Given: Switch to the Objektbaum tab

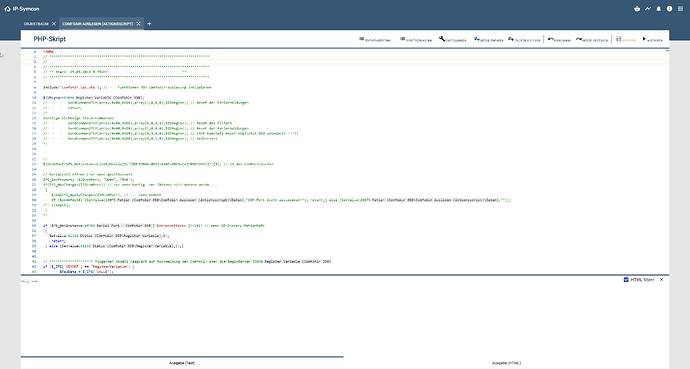Looking at the screenshot, I should pyautogui.click(x=36, y=24).
